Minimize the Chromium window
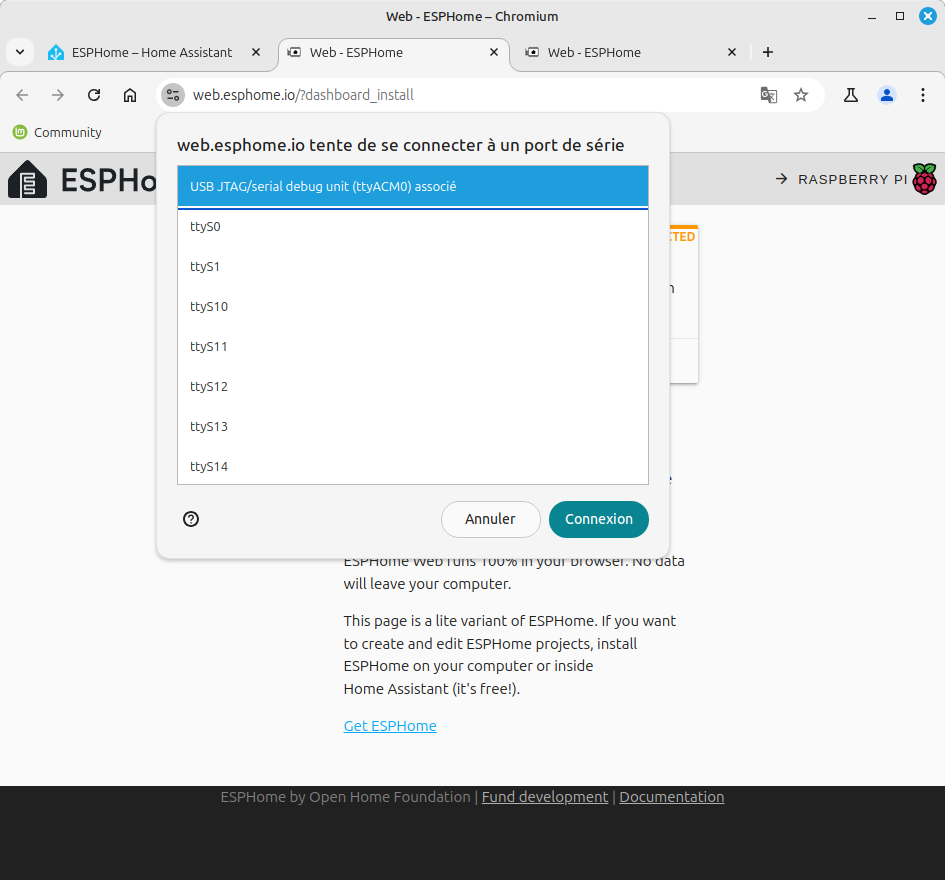Screen dimensions: 945x880 pyautogui.click(x=872, y=17)
